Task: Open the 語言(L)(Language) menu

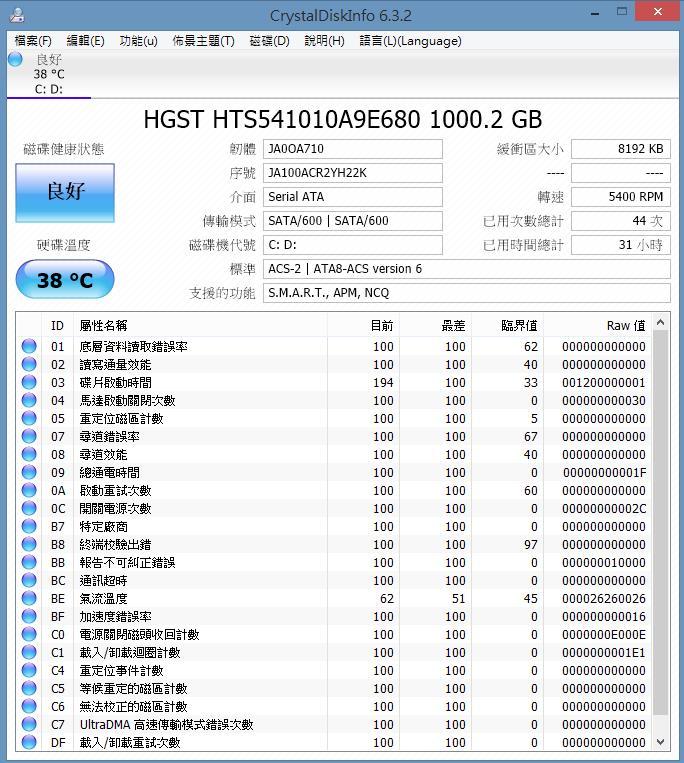Action: pyautogui.click(x=410, y=41)
